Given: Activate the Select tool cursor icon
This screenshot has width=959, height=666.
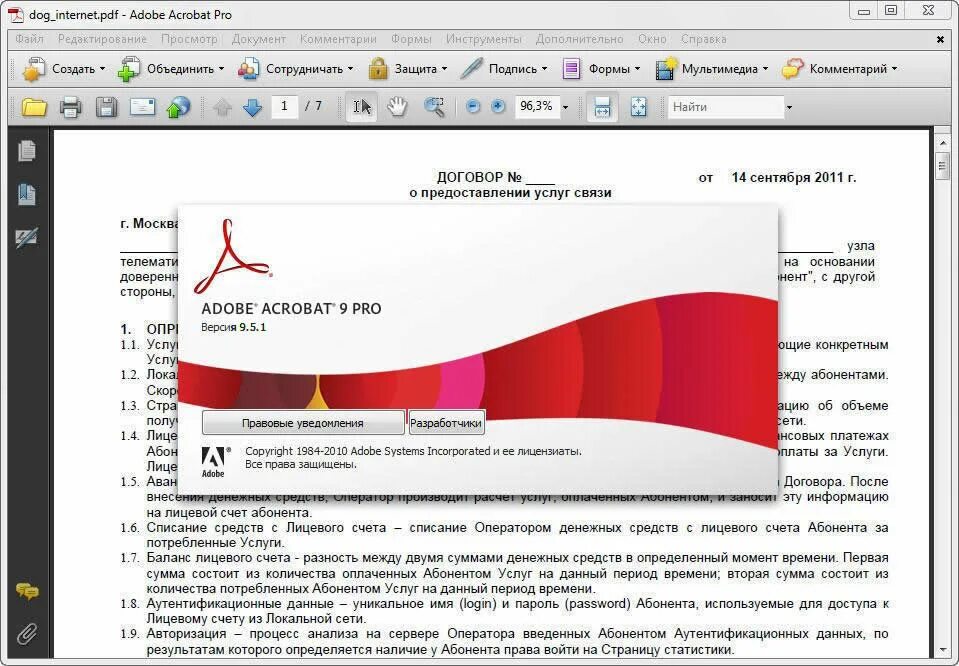Looking at the screenshot, I should pyautogui.click(x=362, y=107).
